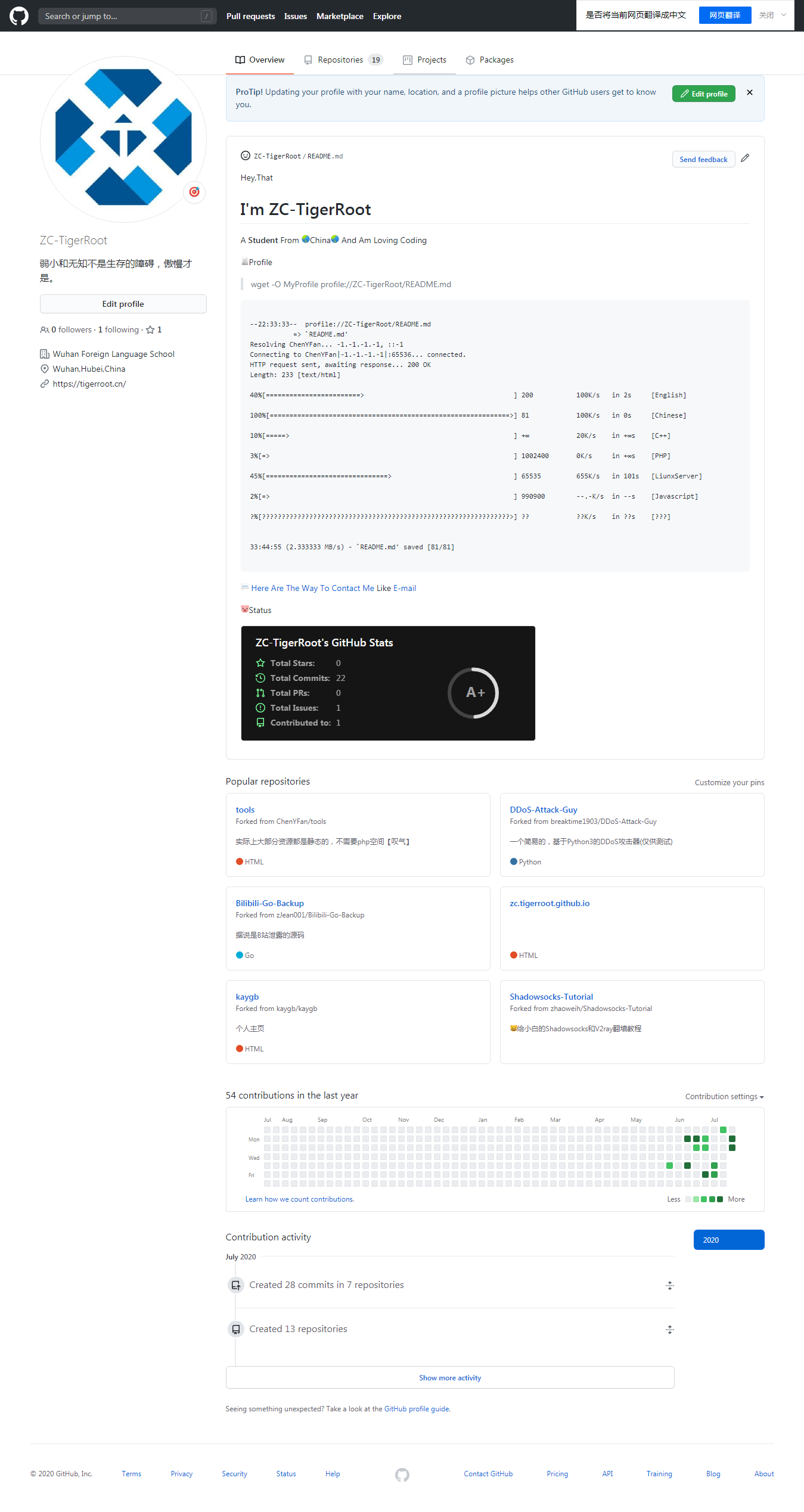Click the Search or jump to field
Viewport: 804px width, 1512px height.
coord(127,16)
